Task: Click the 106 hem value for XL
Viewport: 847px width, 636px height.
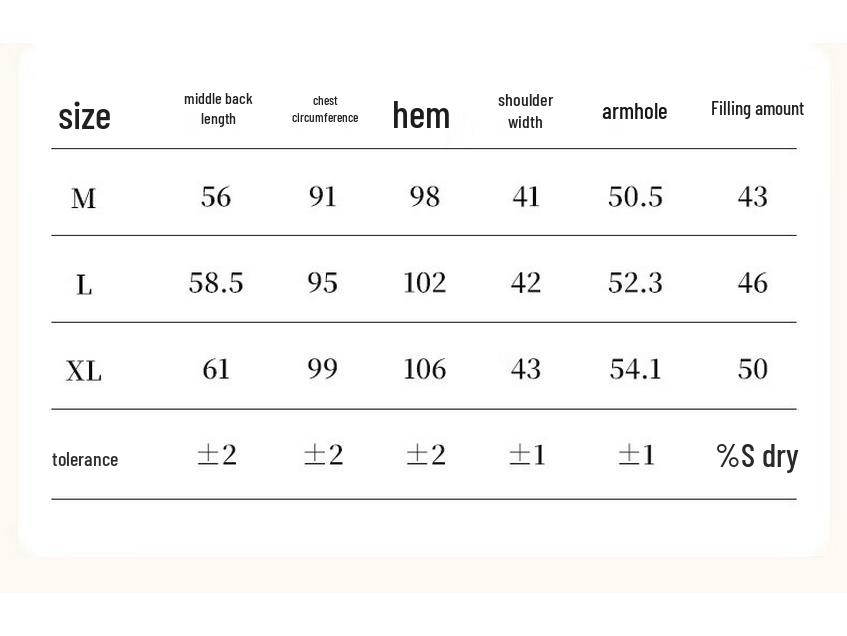Action: click(x=424, y=370)
